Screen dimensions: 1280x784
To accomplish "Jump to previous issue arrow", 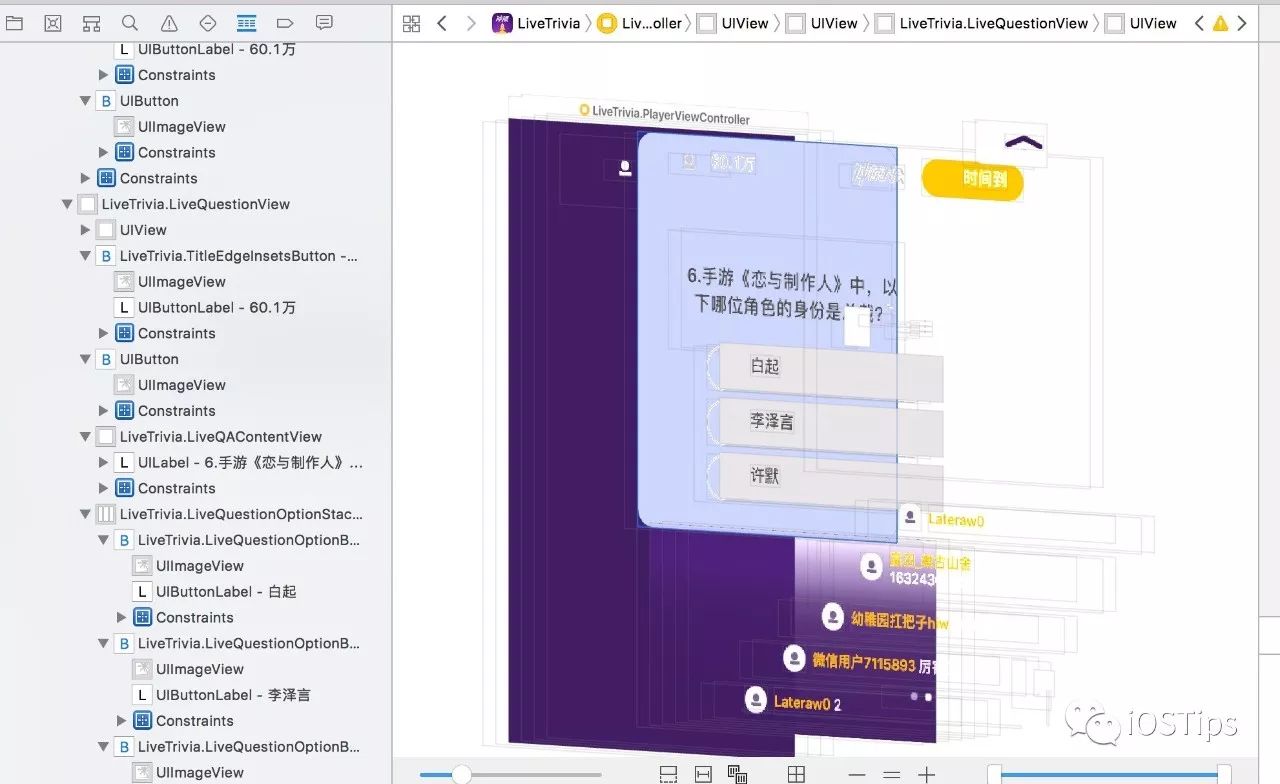I will coord(1199,23).
